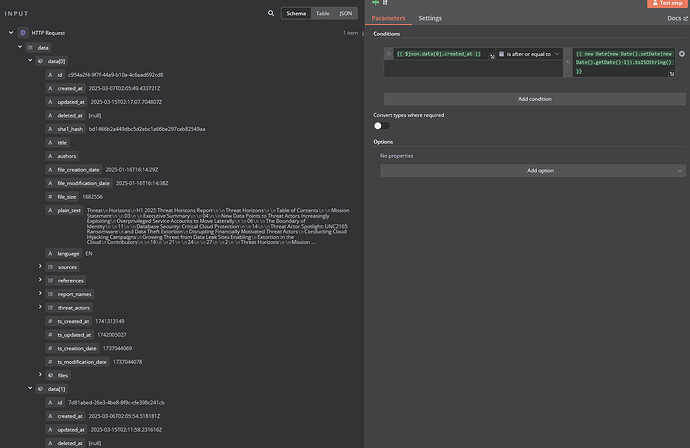Select the title field pill
The width and height of the screenshot is (690, 448).
click(58, 143)
